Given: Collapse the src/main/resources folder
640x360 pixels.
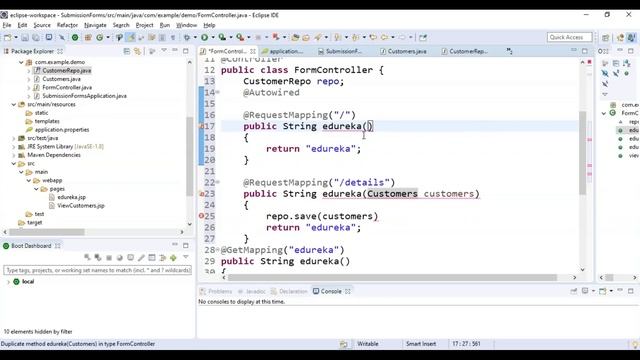Looking at the screenshot, I should [x=14, y=104].
